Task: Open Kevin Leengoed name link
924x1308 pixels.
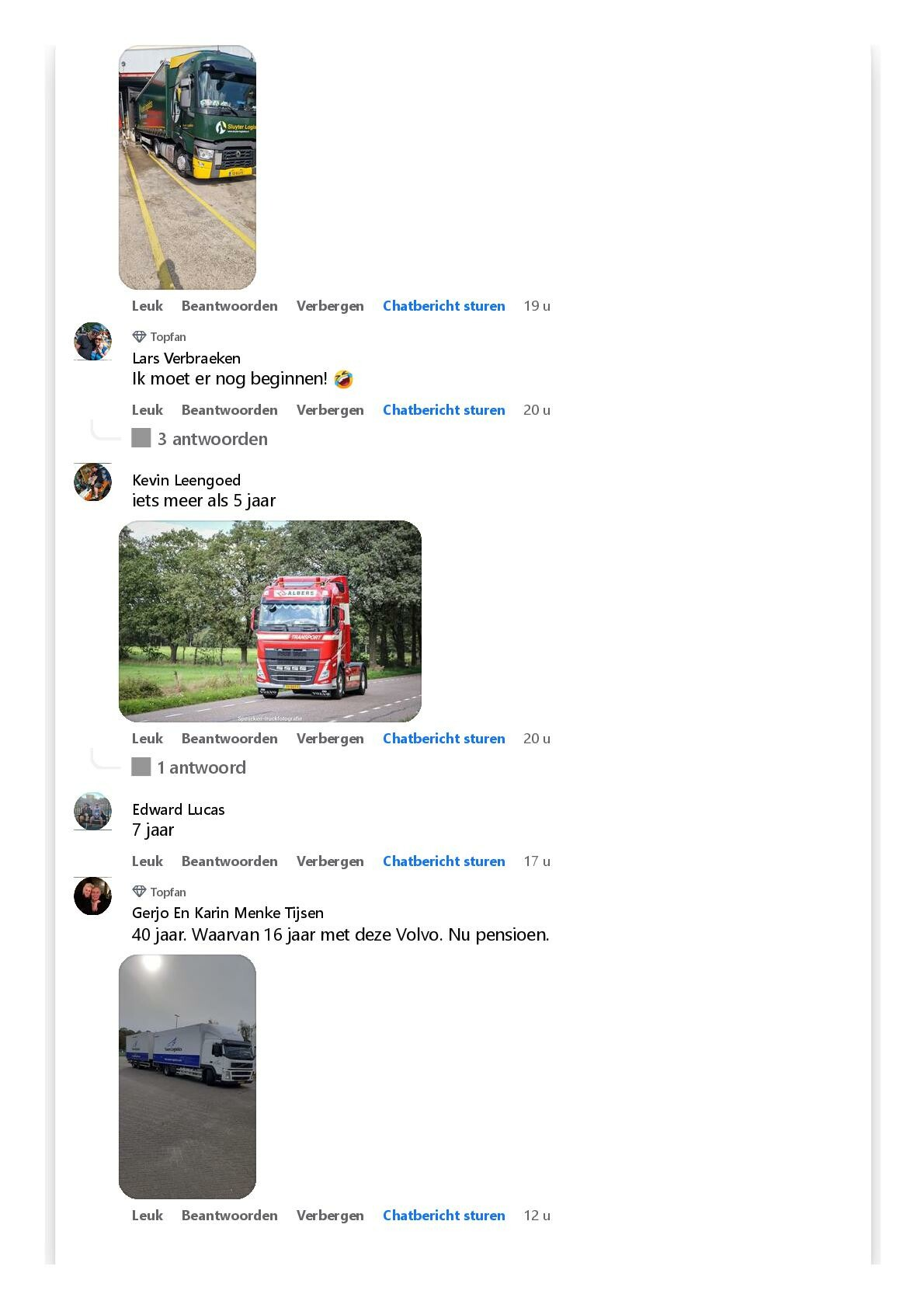Action: point(186,480)
